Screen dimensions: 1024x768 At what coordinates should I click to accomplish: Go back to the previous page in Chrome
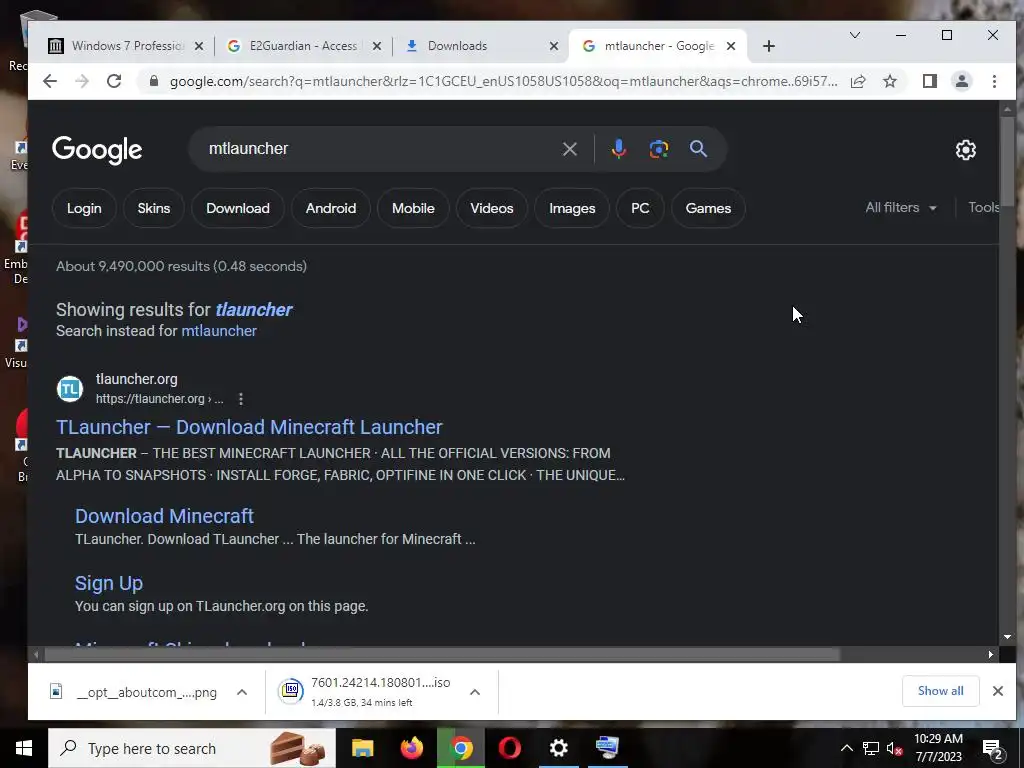(50, 81)
